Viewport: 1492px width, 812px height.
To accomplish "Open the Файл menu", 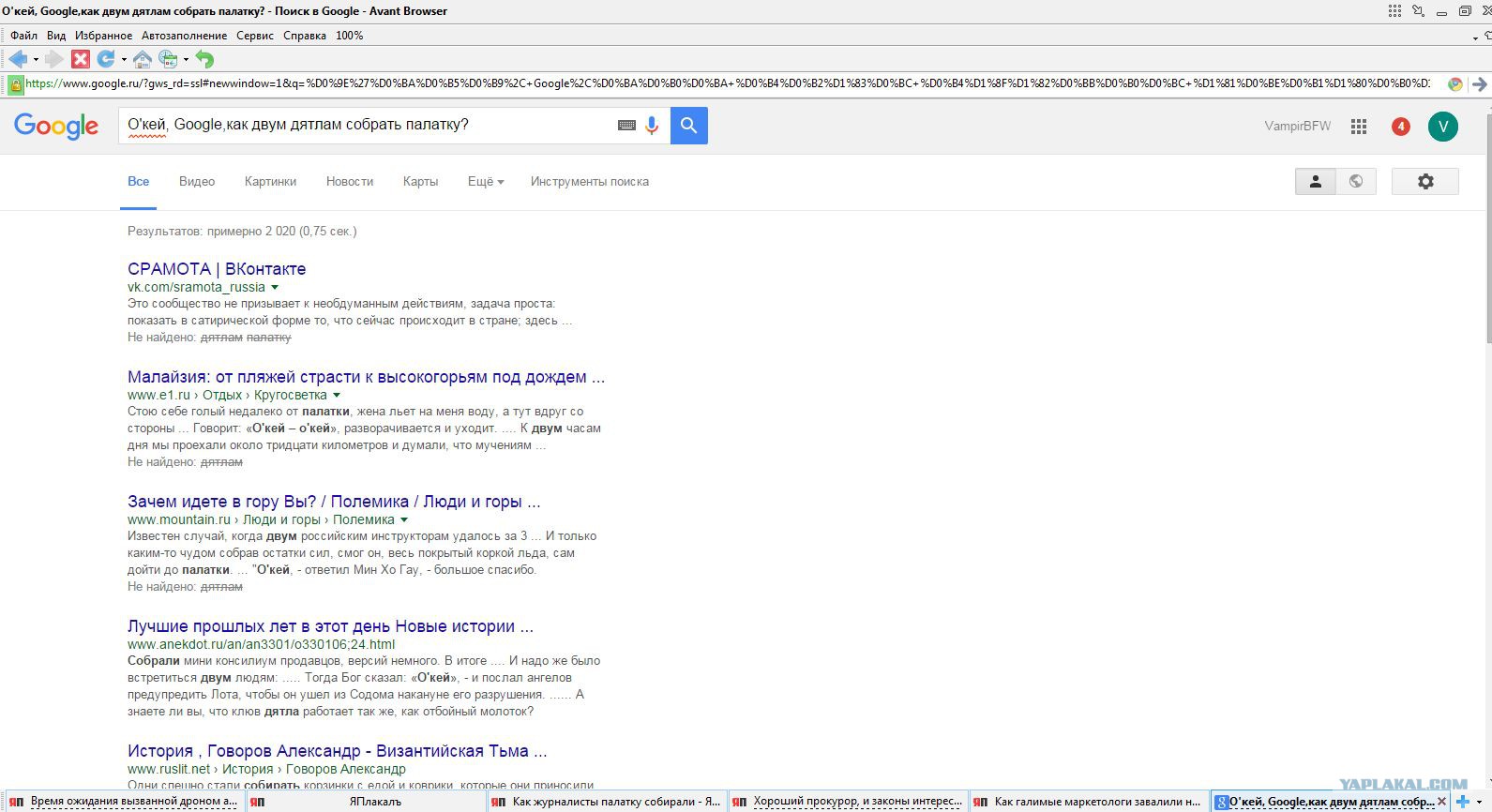I will coord(23,36).
